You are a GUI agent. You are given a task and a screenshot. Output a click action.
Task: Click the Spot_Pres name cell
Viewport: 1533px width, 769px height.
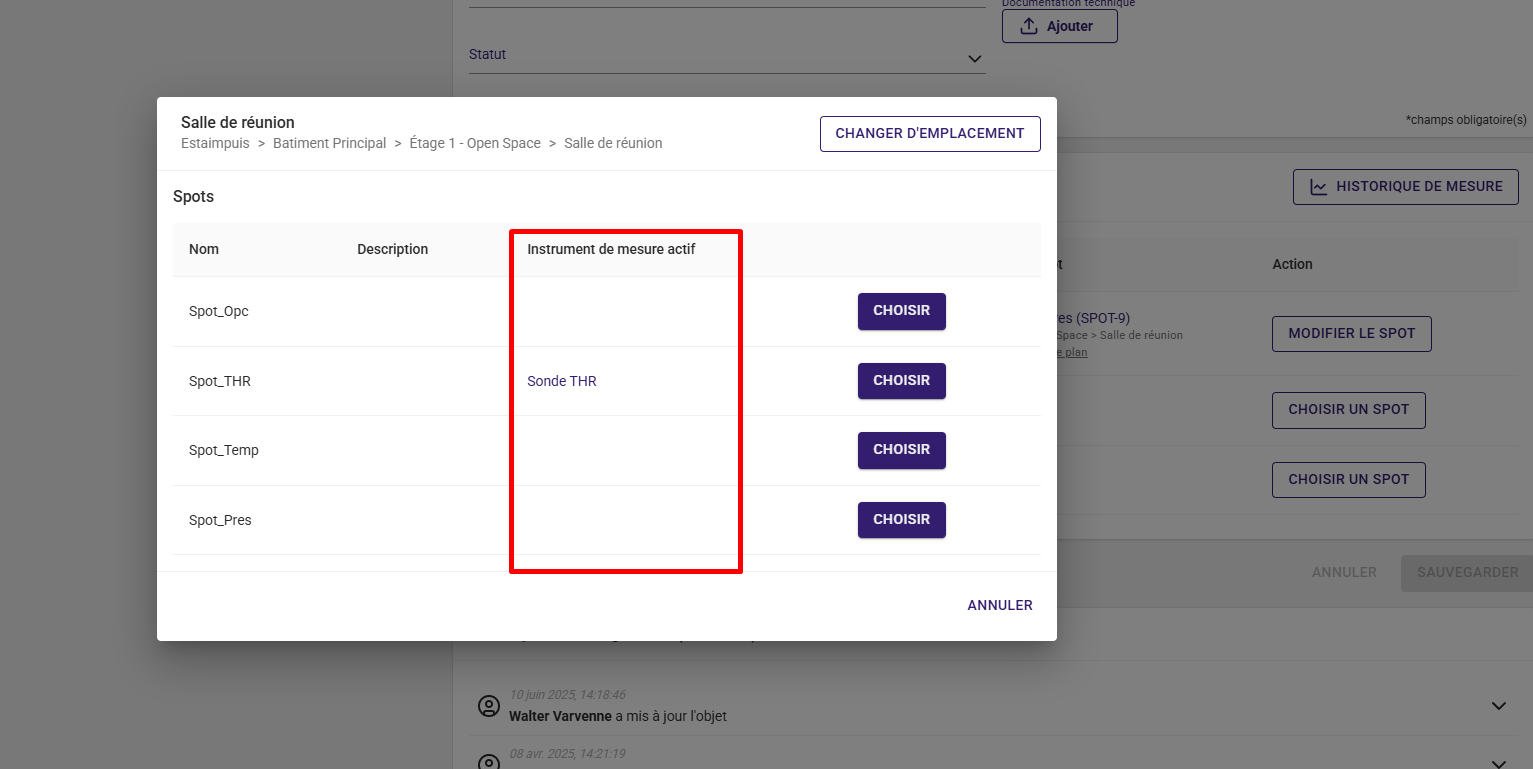tap(220, 520)
